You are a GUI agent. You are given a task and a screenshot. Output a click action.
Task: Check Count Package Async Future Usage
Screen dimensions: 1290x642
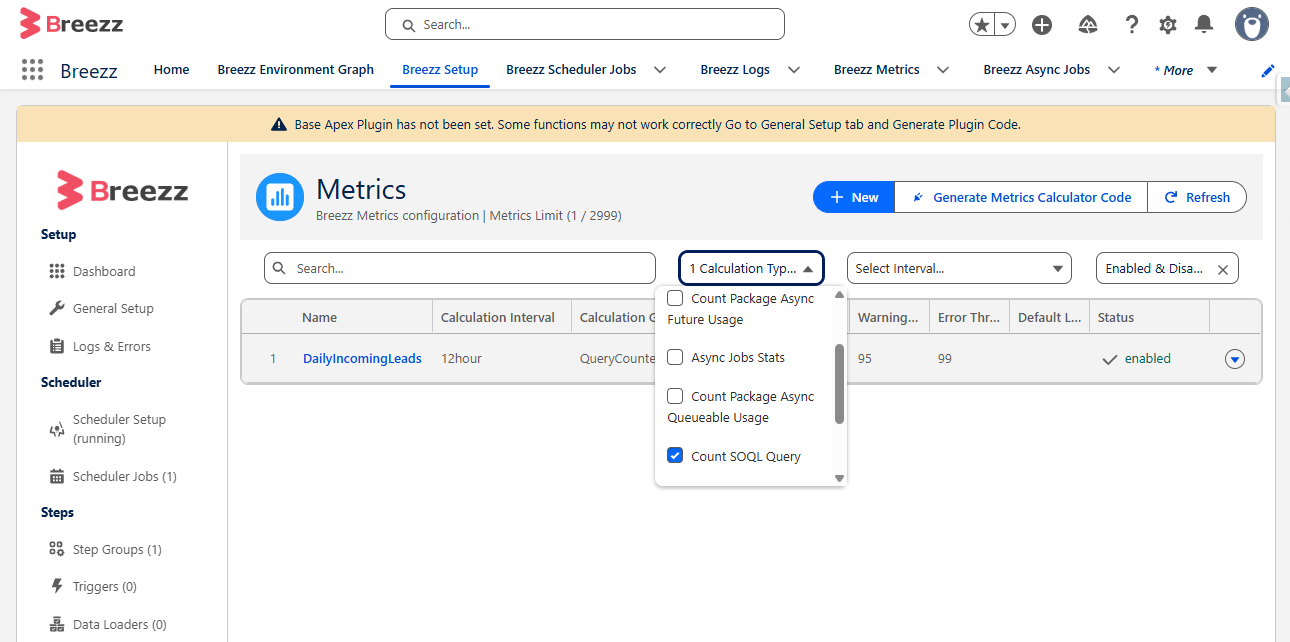[675, 298]
